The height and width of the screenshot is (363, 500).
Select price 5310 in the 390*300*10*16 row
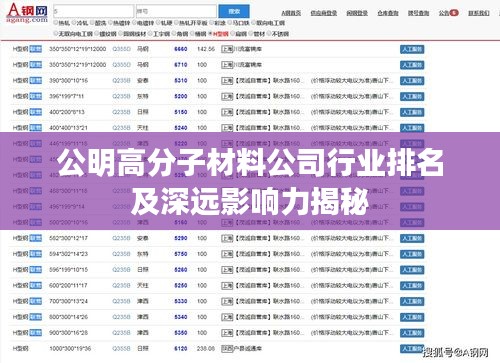181,81
